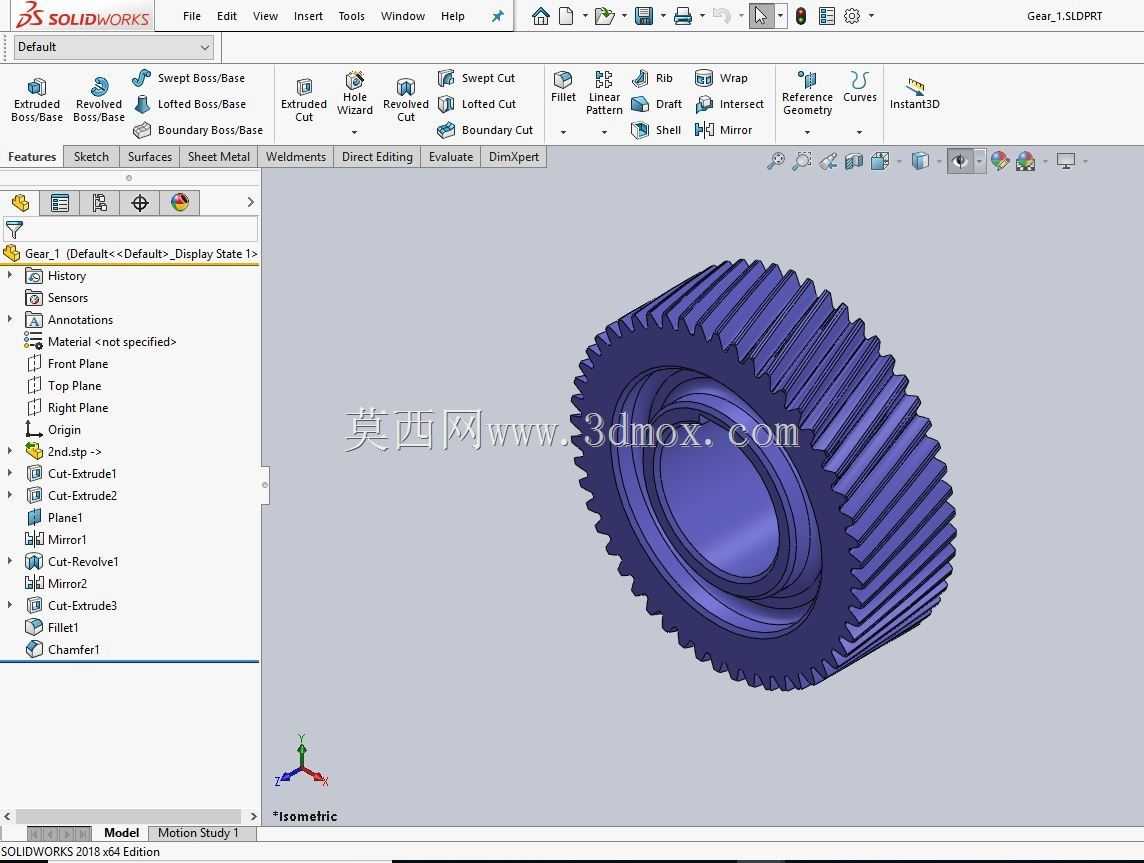Click the Save toolbar icon
The height and width of the screenshot is (863, 1144).
coord(644,16)
